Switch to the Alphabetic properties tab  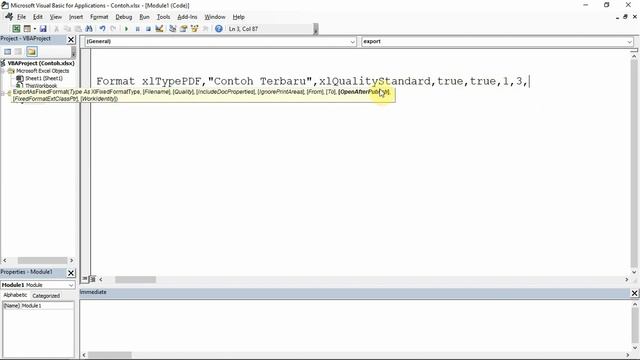(16, 295)
